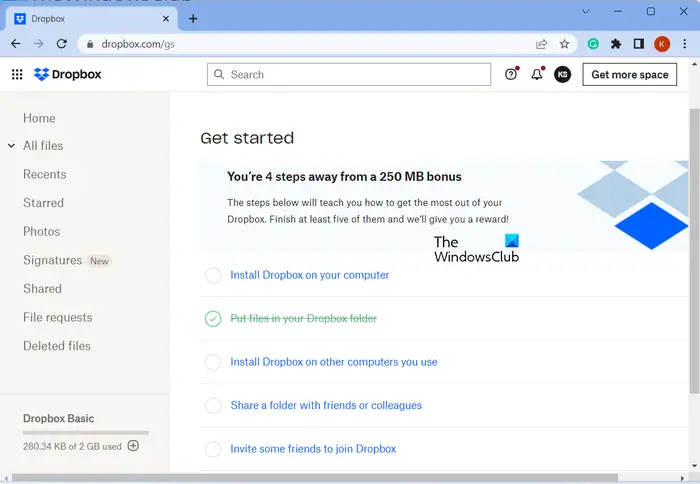This screenshot has width=700, height=484.
Task: Tick the circle for Install Dropbox on other computers
Action: tap(213, 362)
